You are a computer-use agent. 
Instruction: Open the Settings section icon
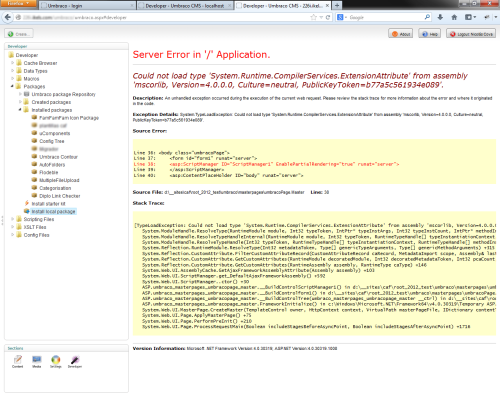[x=56, y=361]
